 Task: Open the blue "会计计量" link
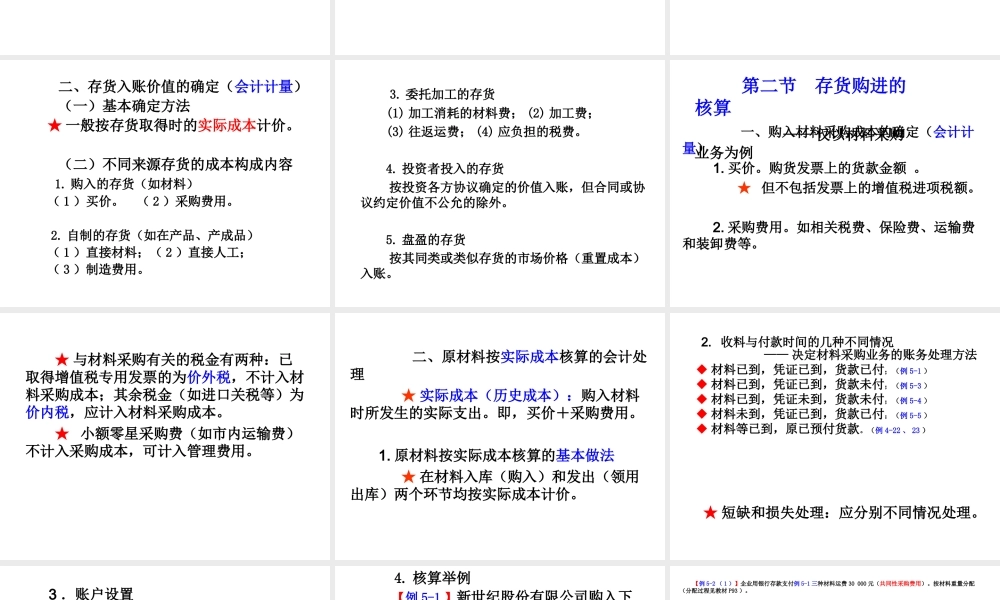264,86
